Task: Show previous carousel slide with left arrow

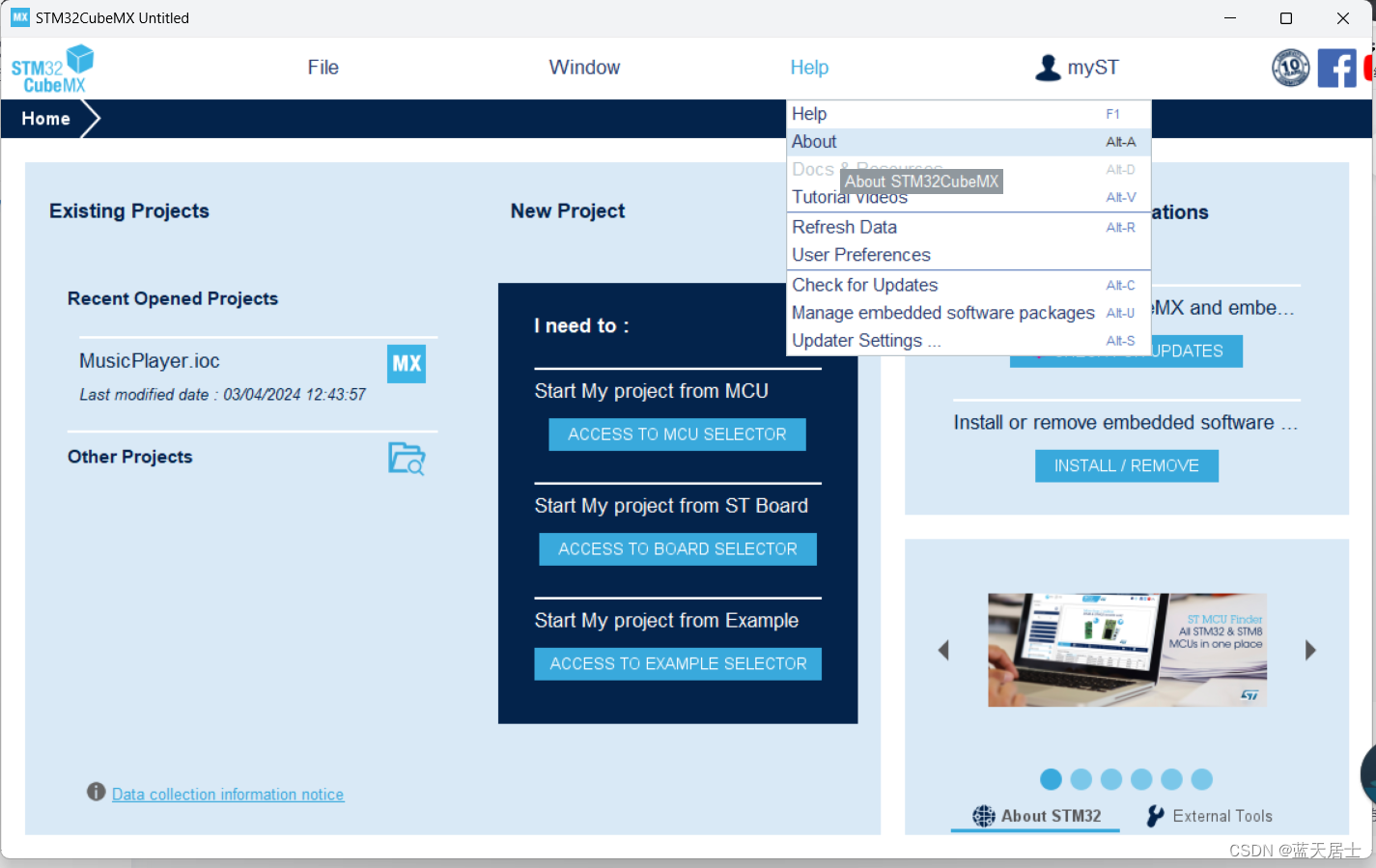Action: point(943,650)
